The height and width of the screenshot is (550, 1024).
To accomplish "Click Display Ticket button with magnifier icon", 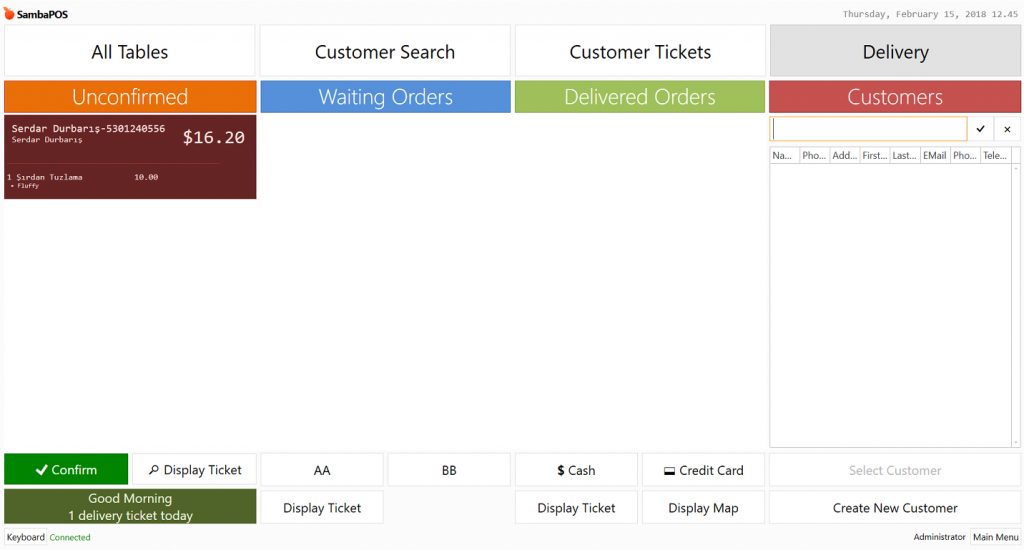I will tap(194, 470).
